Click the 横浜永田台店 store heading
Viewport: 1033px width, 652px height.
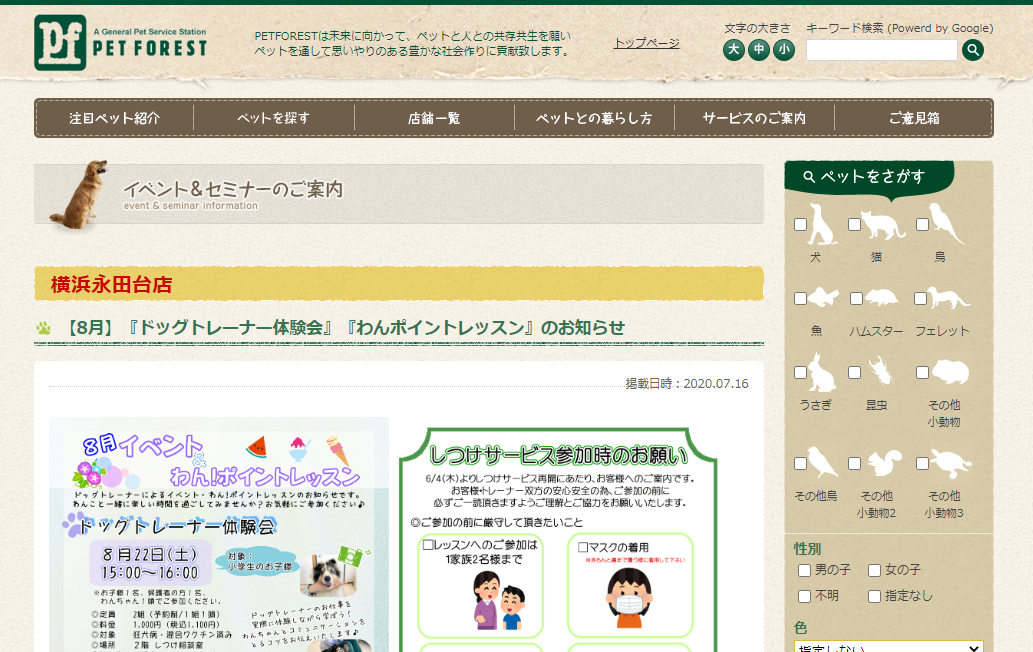(111, 285)
